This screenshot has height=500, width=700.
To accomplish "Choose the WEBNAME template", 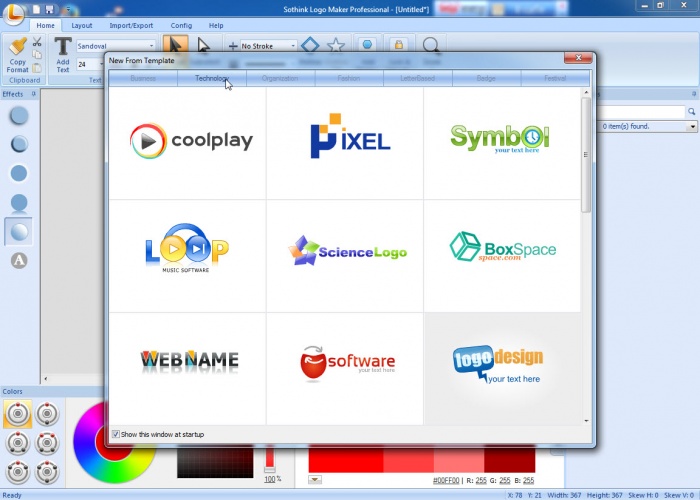I will tap(188, 369).
